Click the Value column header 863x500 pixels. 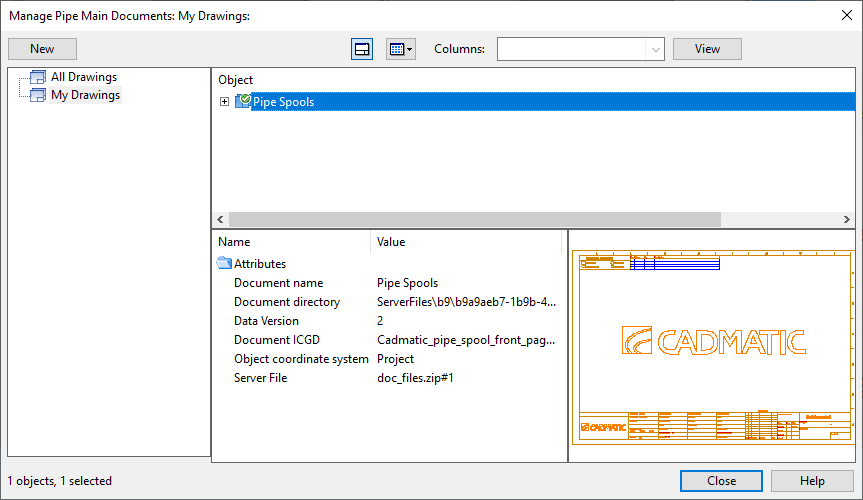[x=391, y=242]
